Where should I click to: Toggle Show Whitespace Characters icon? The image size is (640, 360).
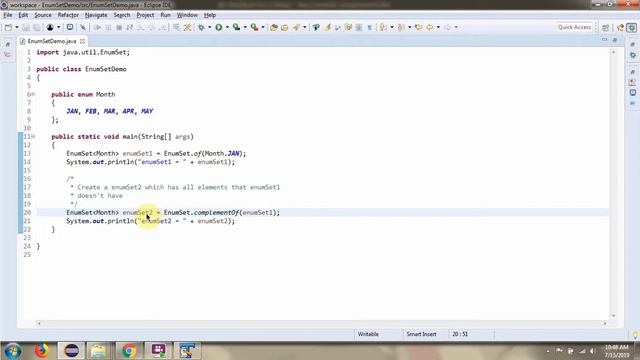[369, 27]
